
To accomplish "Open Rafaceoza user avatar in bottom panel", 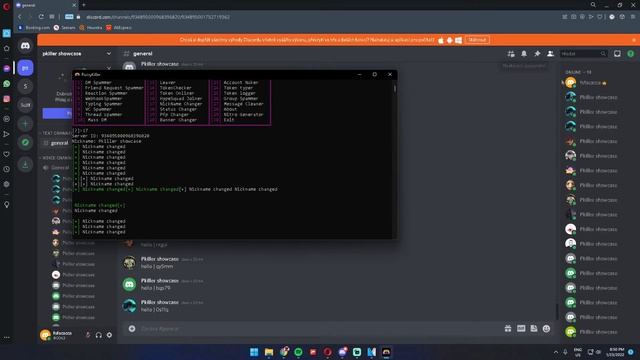I will click(x=45, y=335).
